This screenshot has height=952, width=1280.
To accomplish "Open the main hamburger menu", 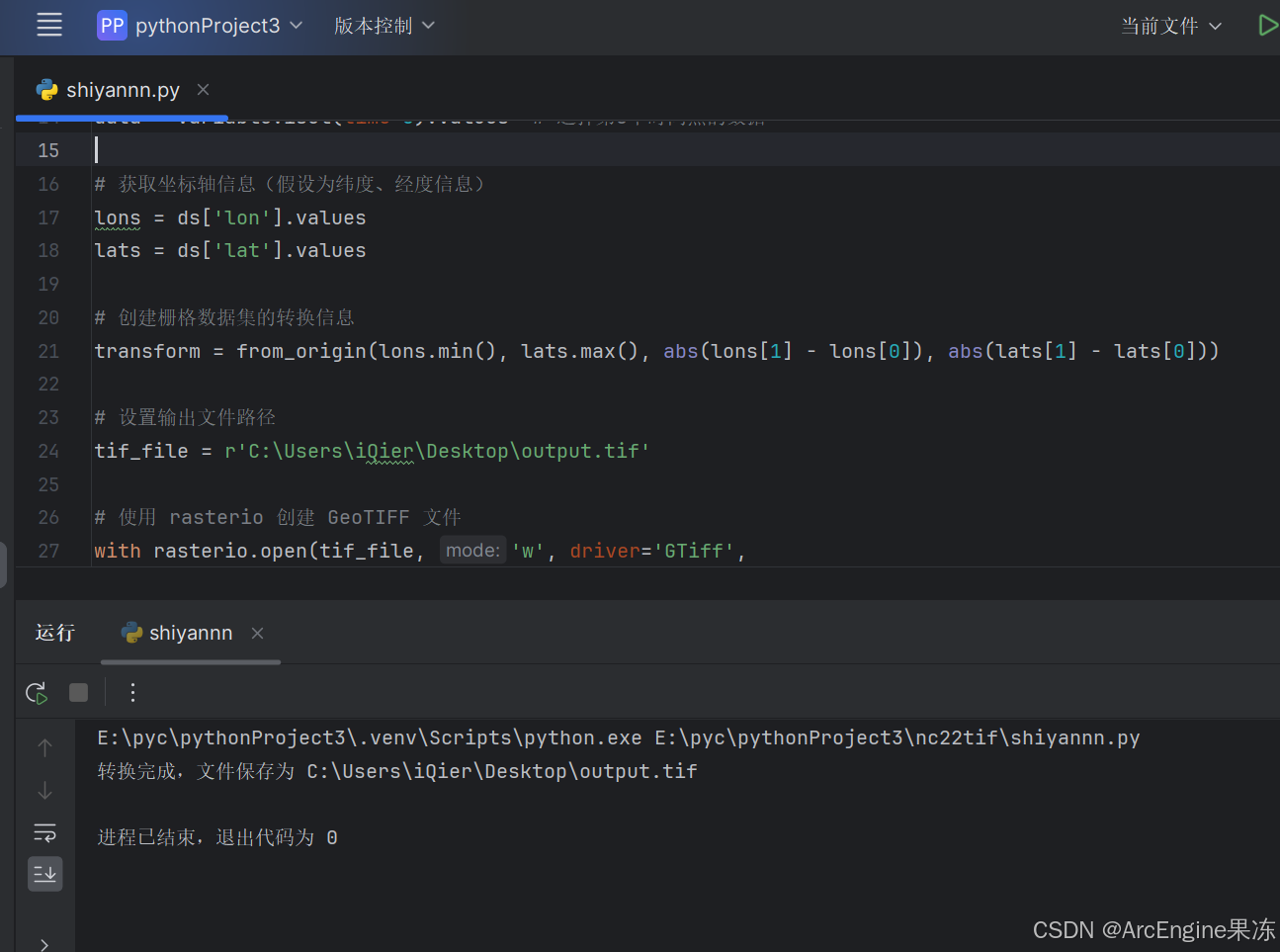I will (x=49, y=26).
